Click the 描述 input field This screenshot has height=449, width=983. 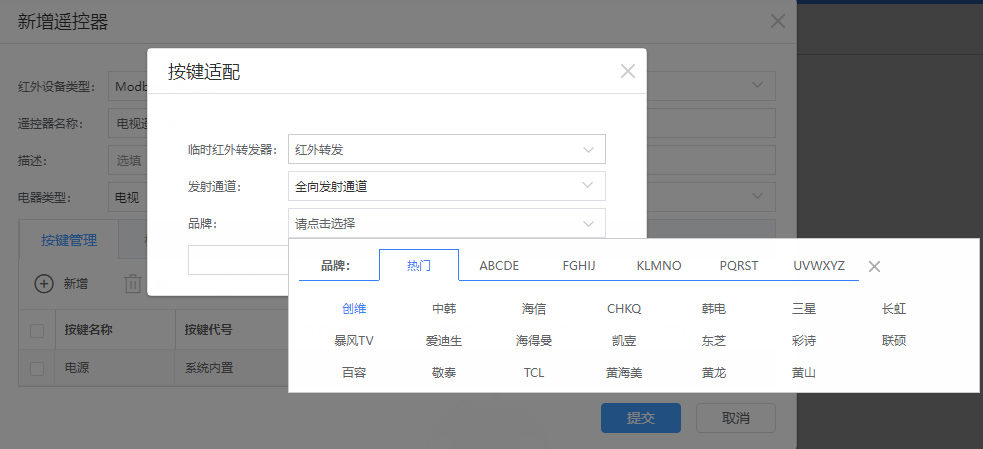[442, 160]
